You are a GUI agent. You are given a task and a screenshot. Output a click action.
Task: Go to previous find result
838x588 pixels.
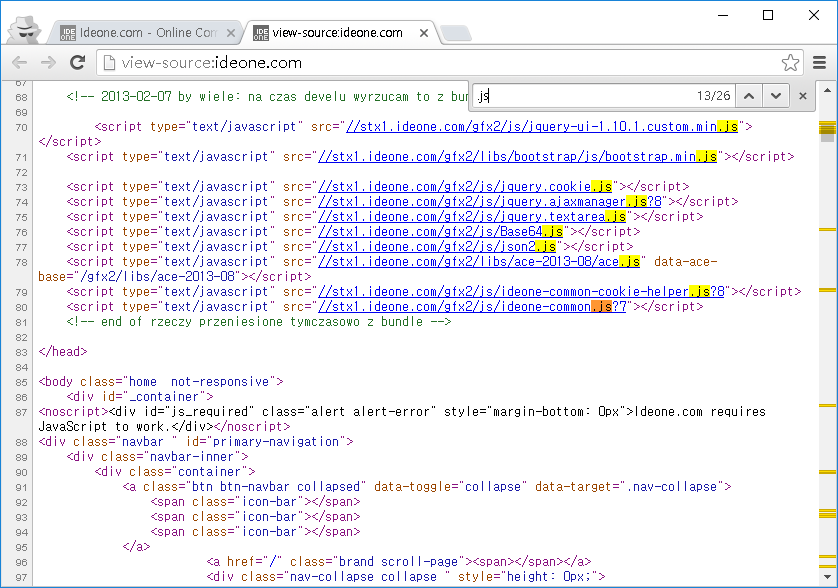pyautogui.click(x=749, y=96)
